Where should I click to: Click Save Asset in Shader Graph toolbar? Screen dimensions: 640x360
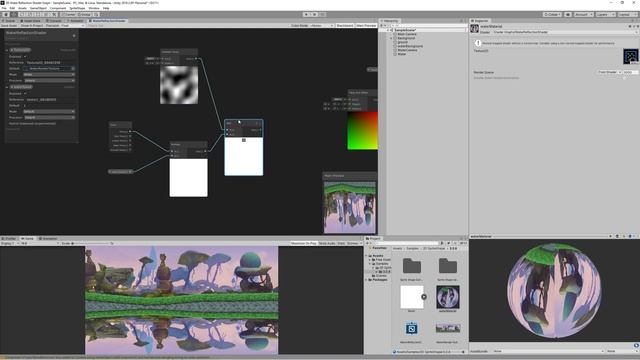point(9,25)
